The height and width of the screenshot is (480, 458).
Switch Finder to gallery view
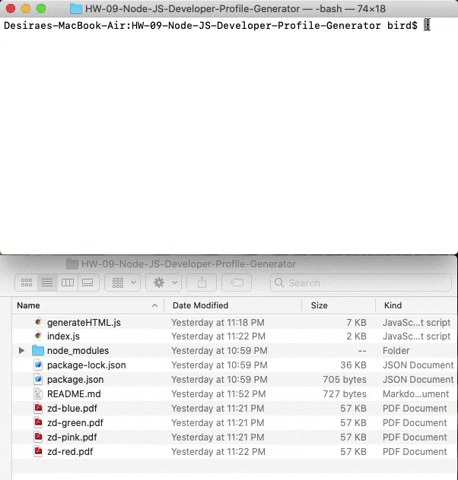(88, 283)
